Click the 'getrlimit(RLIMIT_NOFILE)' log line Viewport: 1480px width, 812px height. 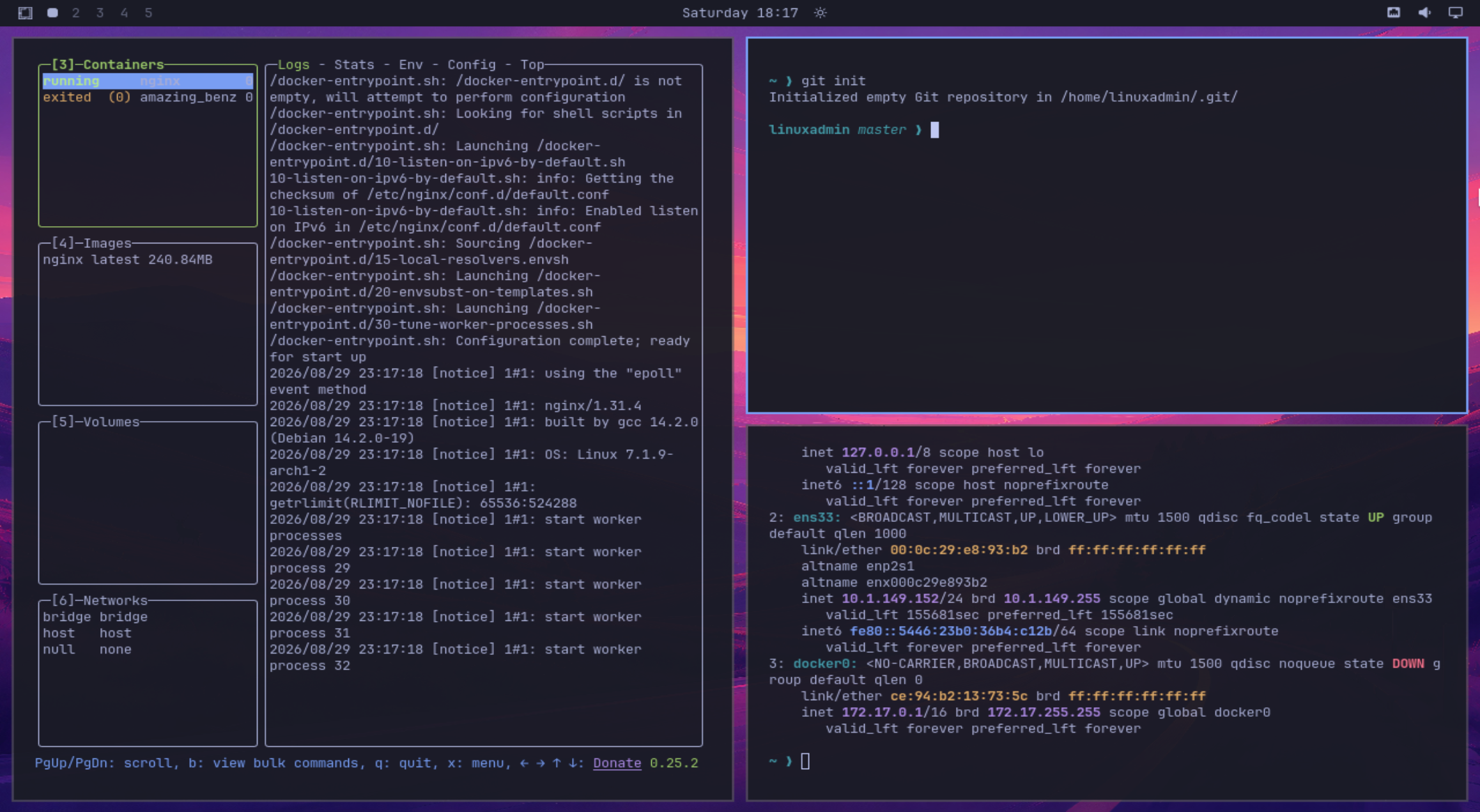[x=423, y=503]
